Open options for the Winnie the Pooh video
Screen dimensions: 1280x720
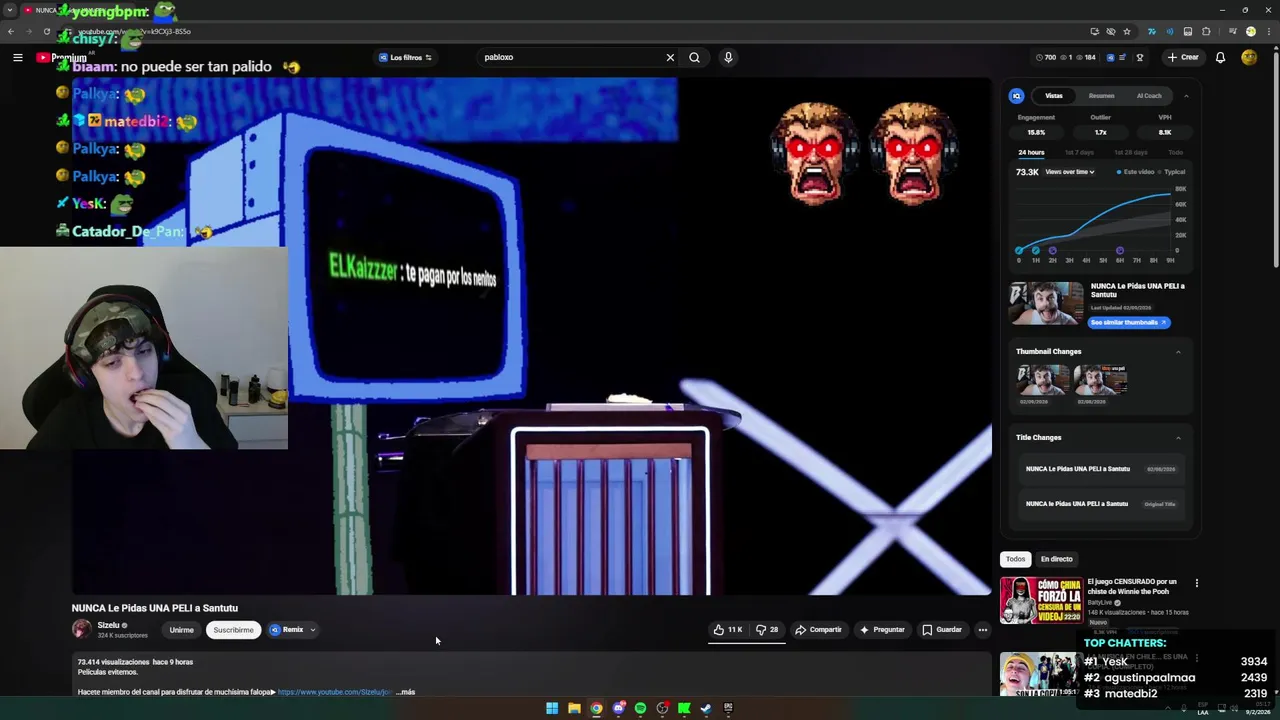[1196, 583]
